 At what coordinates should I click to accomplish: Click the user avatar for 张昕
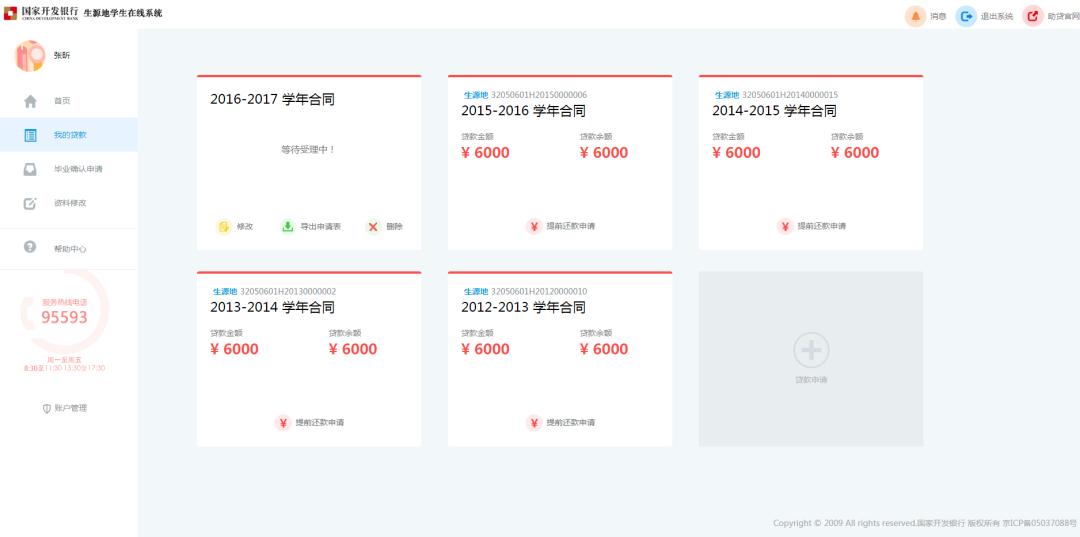click(x=30, y=56)
